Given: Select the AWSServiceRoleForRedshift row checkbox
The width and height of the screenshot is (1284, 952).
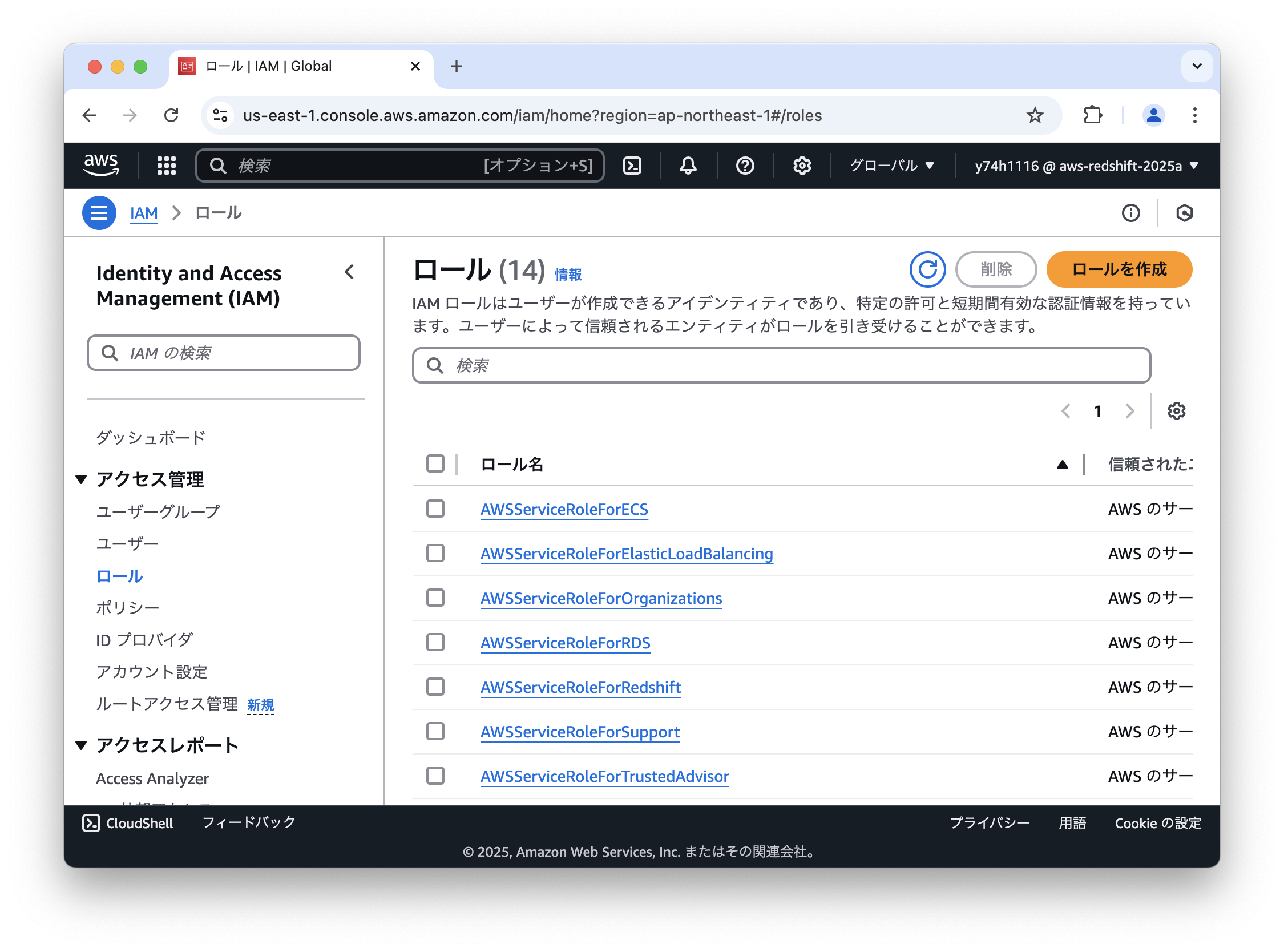Looking at the screenshot, I should point(435,687).
